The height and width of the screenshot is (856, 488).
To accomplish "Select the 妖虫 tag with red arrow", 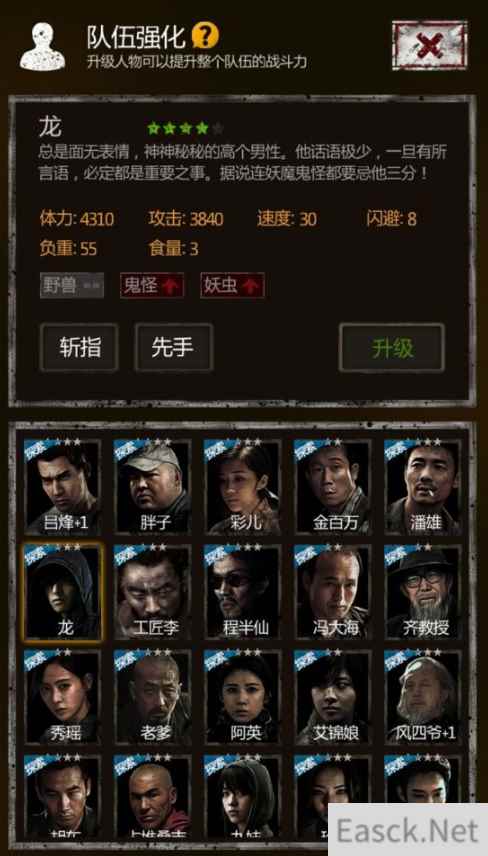I will pos(232,285).
